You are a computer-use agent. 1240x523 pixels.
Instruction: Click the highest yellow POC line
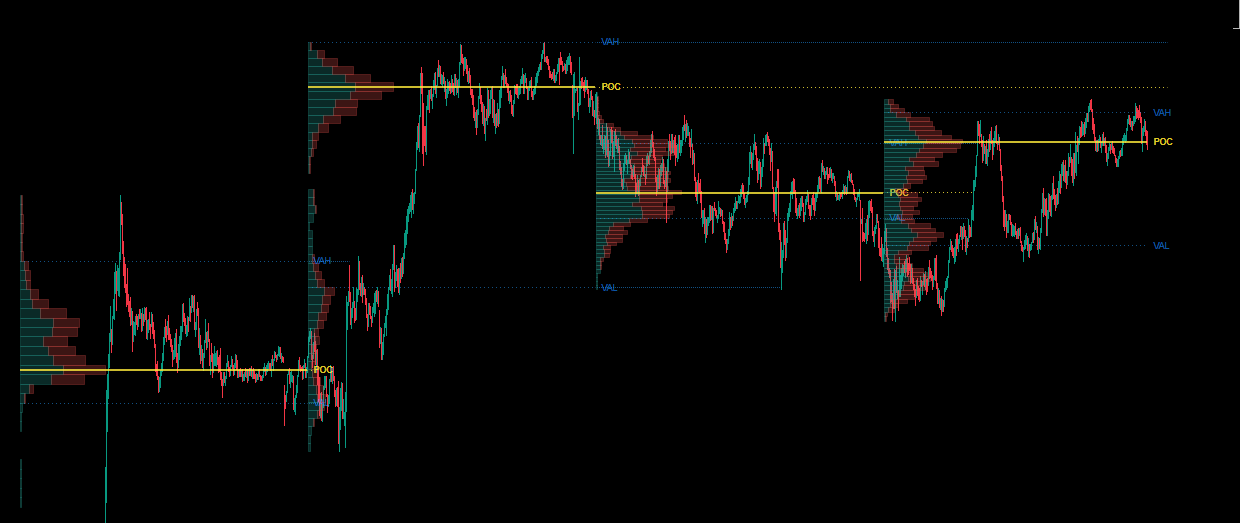pos(450,87)
